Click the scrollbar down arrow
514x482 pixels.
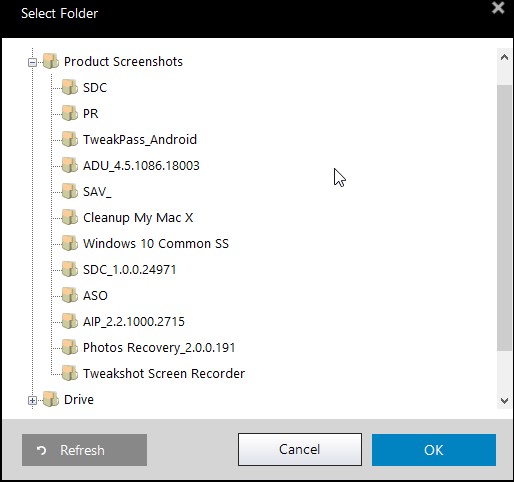click(504, 400)
